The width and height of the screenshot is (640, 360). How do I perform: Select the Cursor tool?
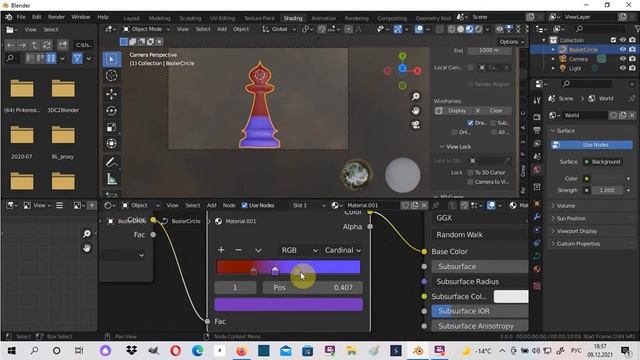[x=111, y=76]
